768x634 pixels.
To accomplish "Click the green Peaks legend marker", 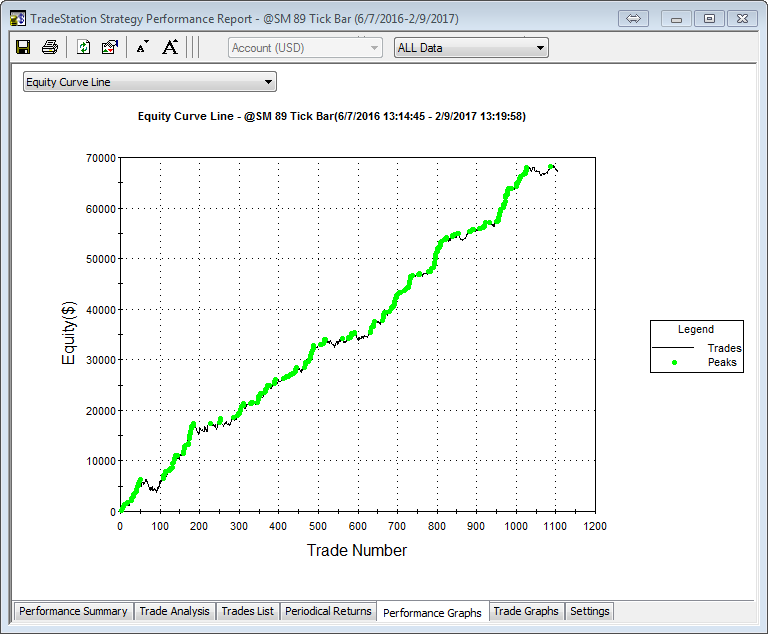I will coord(673,362).
